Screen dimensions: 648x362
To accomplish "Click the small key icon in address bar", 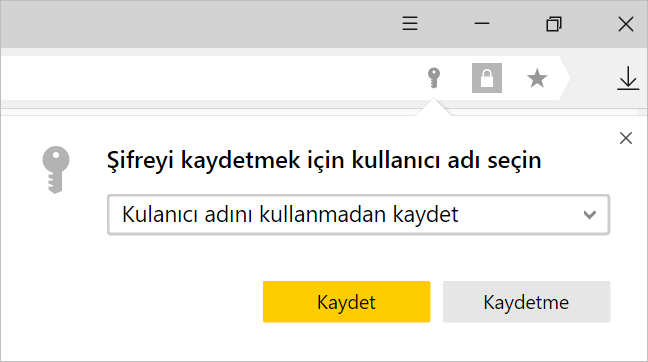I will click(x=434, y=78).
